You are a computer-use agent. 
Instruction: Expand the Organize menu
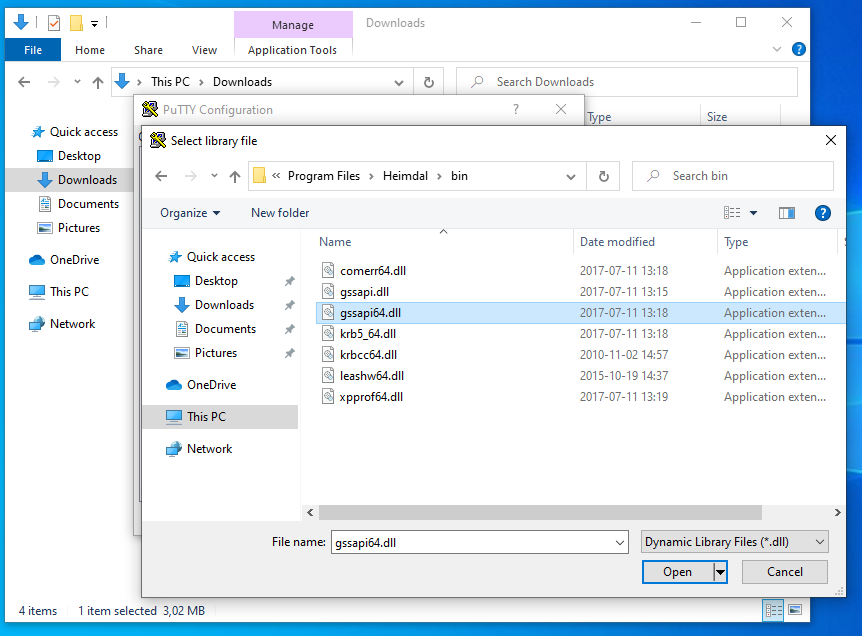[x=190, y=213]
